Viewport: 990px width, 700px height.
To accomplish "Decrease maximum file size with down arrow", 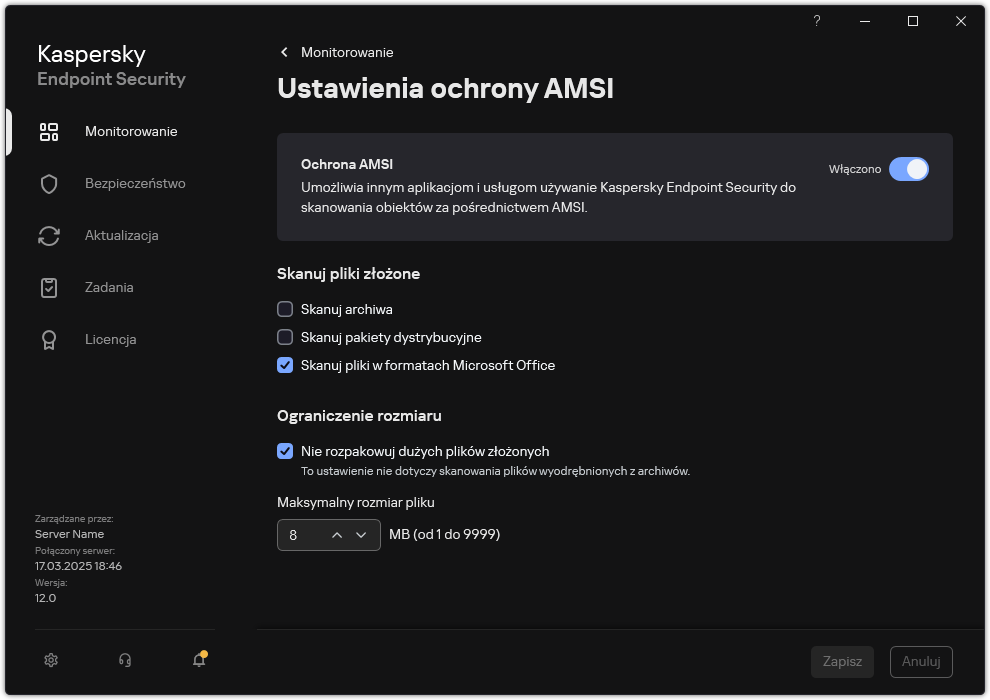I will click(361, 535).
